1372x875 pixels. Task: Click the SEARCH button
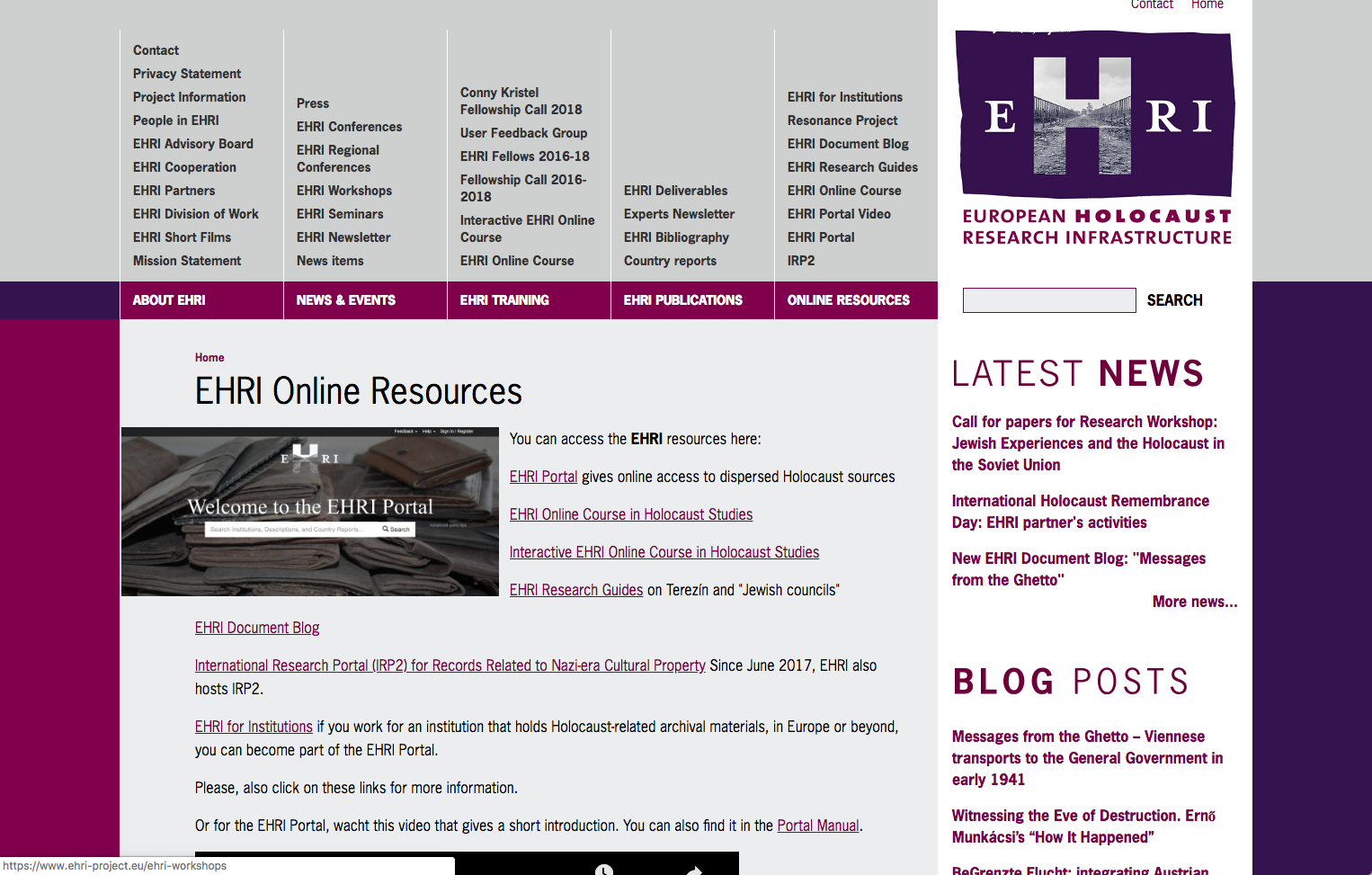coord(1174,300)
